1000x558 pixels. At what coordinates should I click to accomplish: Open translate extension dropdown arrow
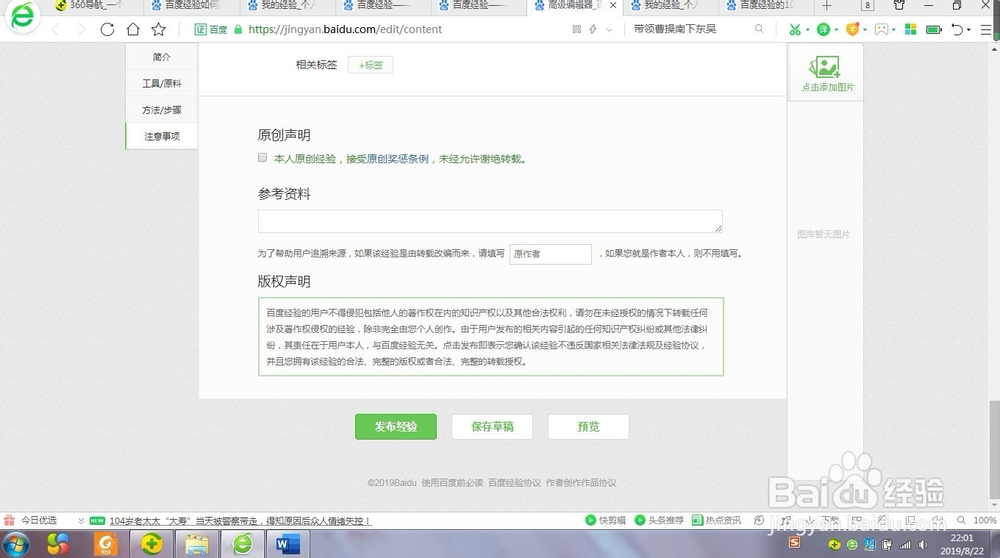[836, 29]
